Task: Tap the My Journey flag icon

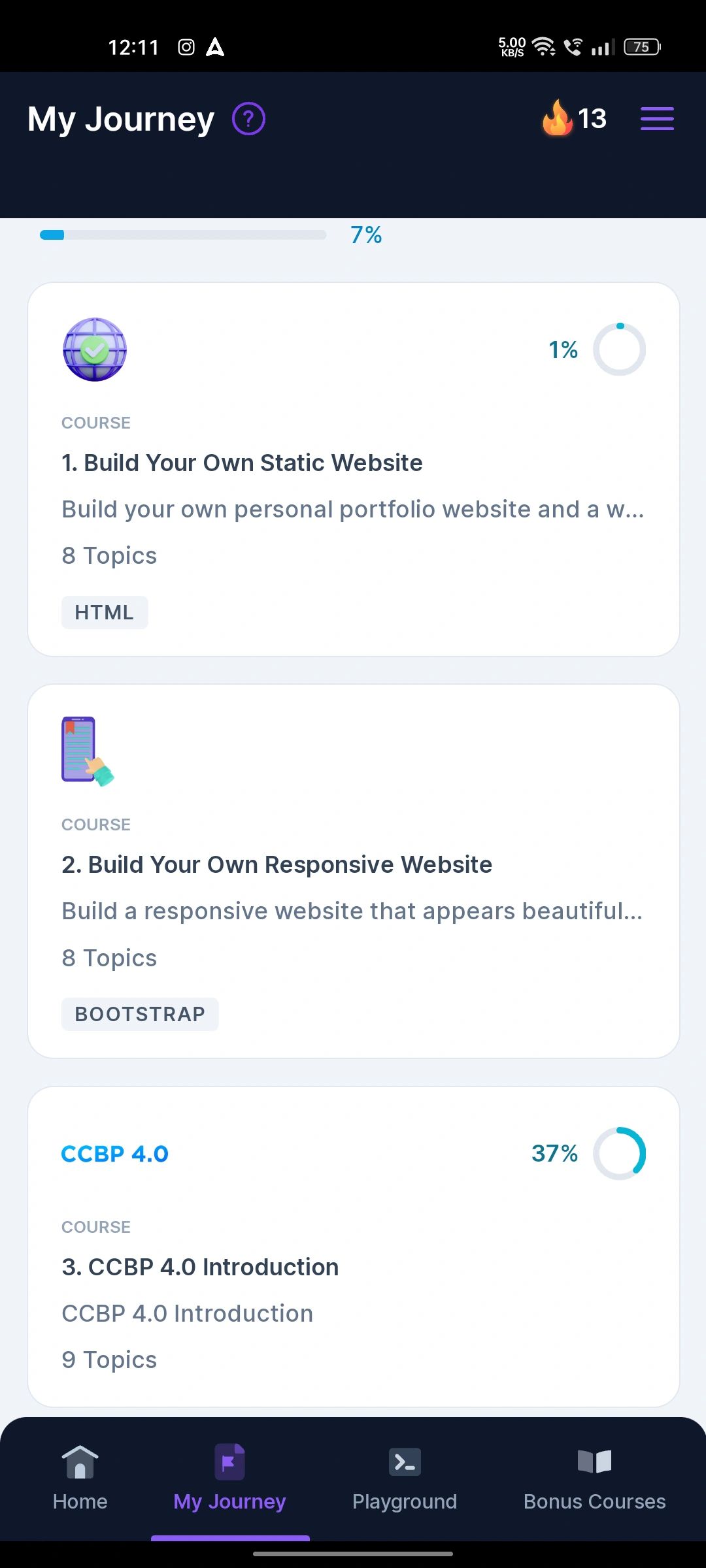Action: 229,1462
